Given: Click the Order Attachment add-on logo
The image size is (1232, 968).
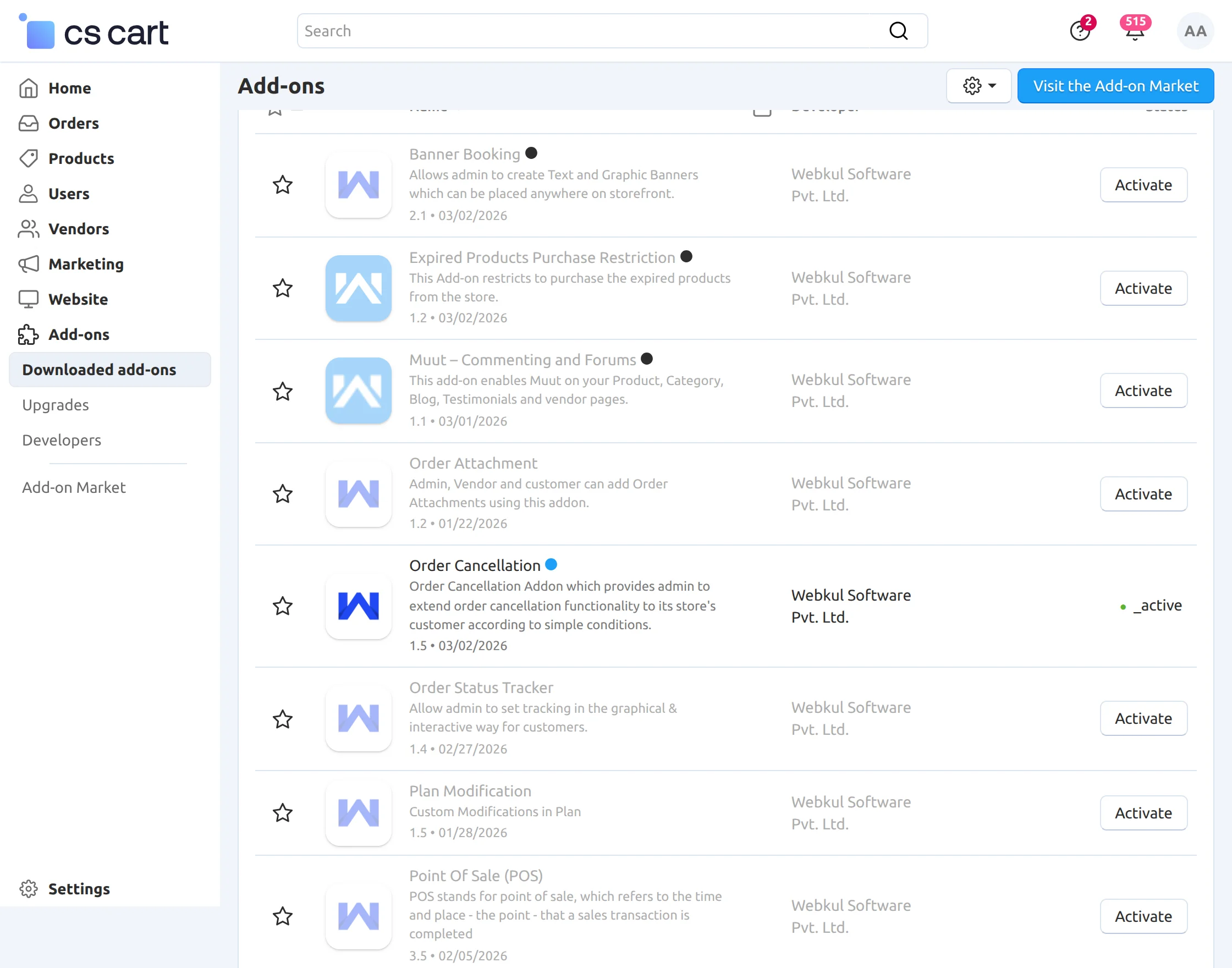Looking at the screenshot, I should pos(359,494).
